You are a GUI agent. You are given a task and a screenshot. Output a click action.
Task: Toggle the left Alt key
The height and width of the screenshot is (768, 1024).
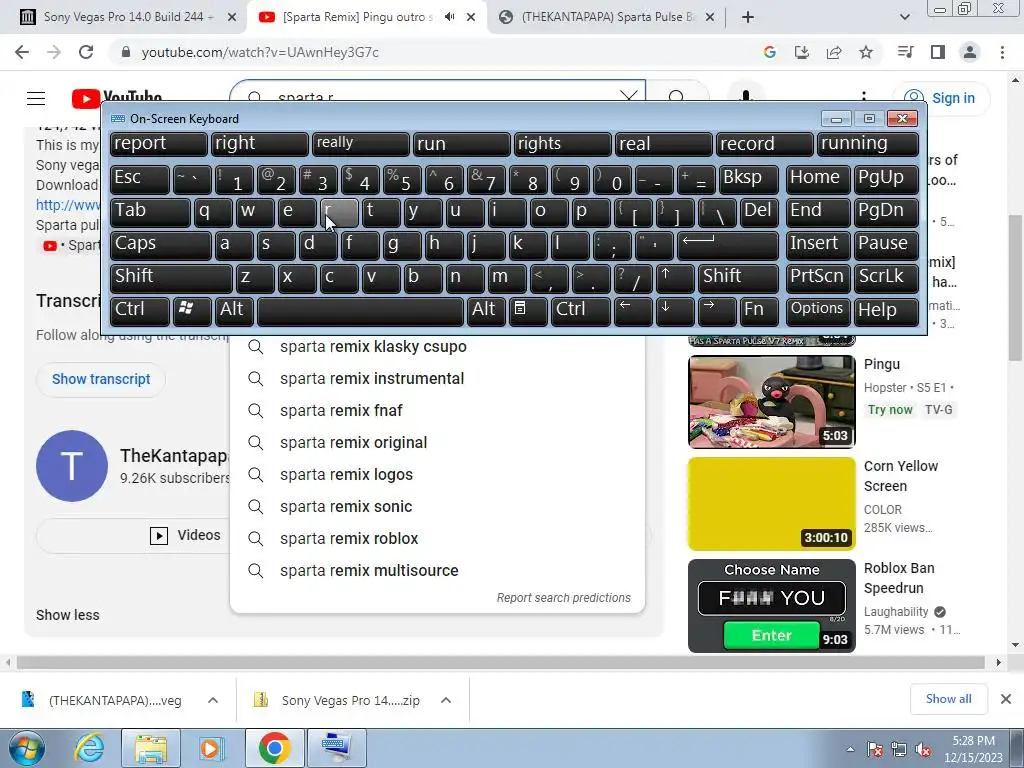click(x=233, y=310)
